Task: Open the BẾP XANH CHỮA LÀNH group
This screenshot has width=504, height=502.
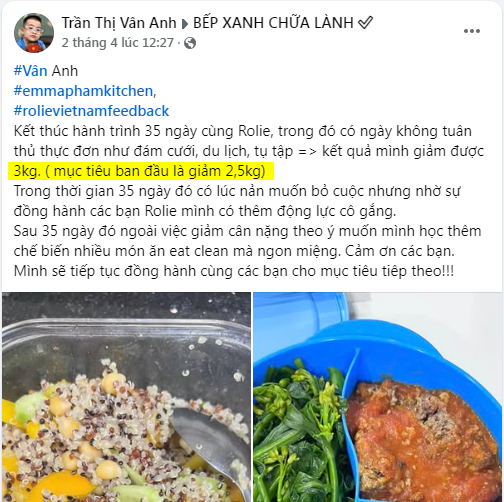Action: (x=273, y=23)
